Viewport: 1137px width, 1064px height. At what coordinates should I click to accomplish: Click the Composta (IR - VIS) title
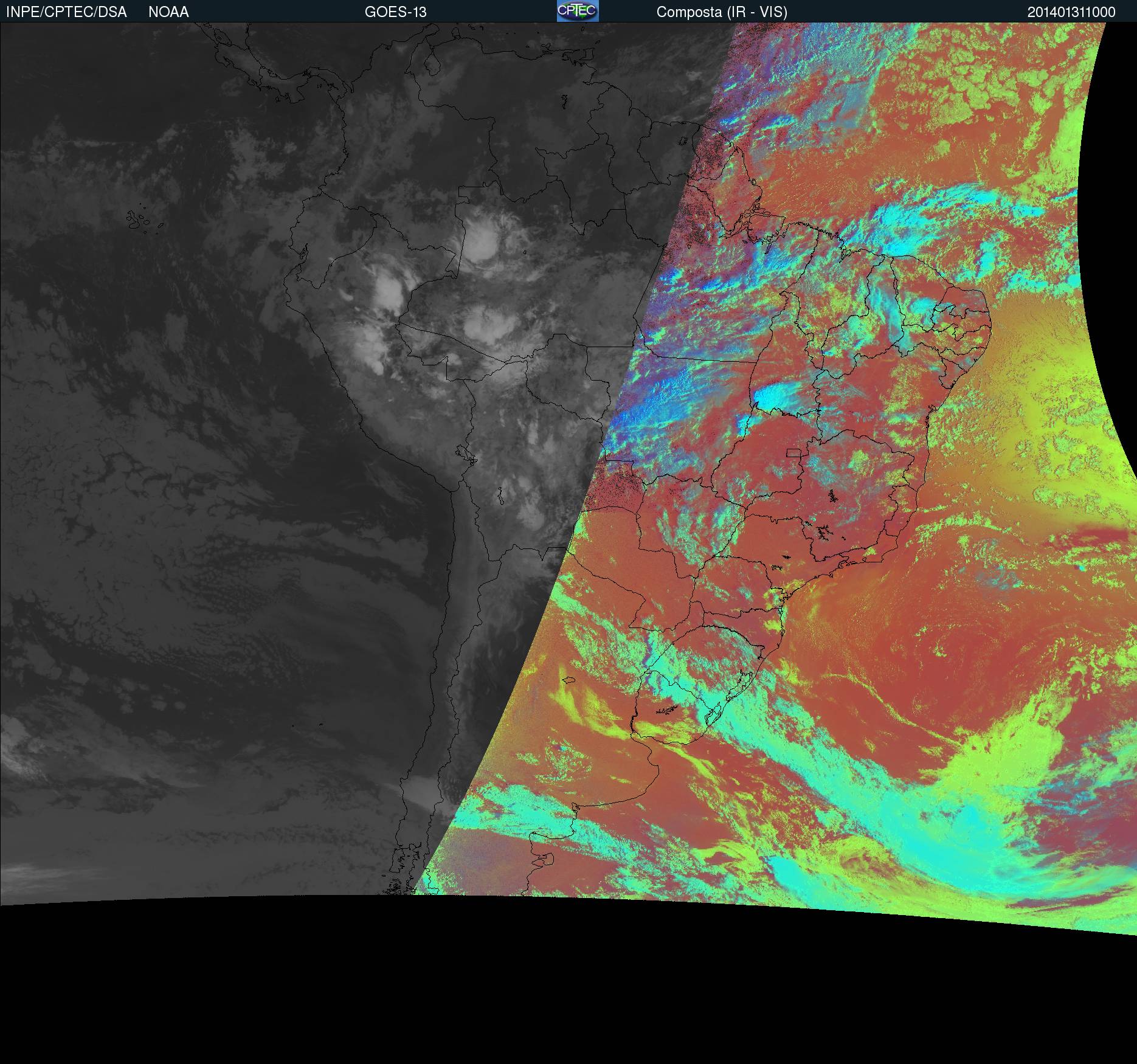point(722,12)
